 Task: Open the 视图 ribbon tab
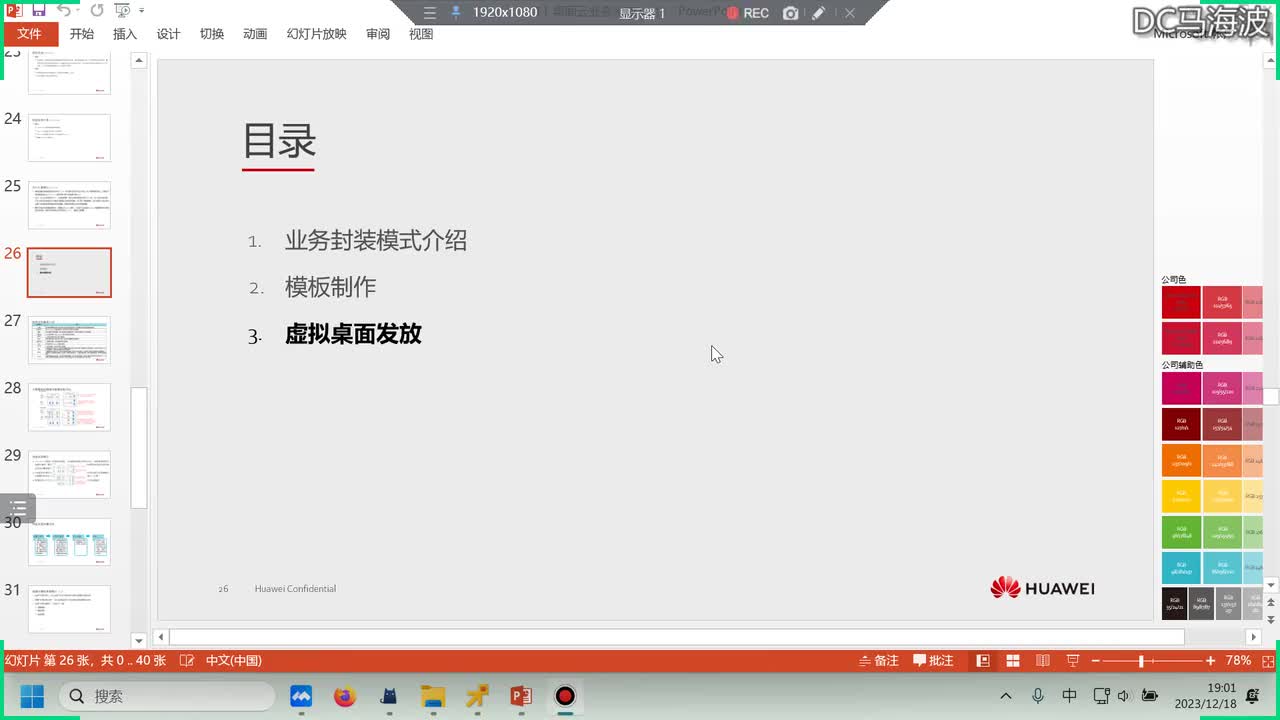(421, 34)
